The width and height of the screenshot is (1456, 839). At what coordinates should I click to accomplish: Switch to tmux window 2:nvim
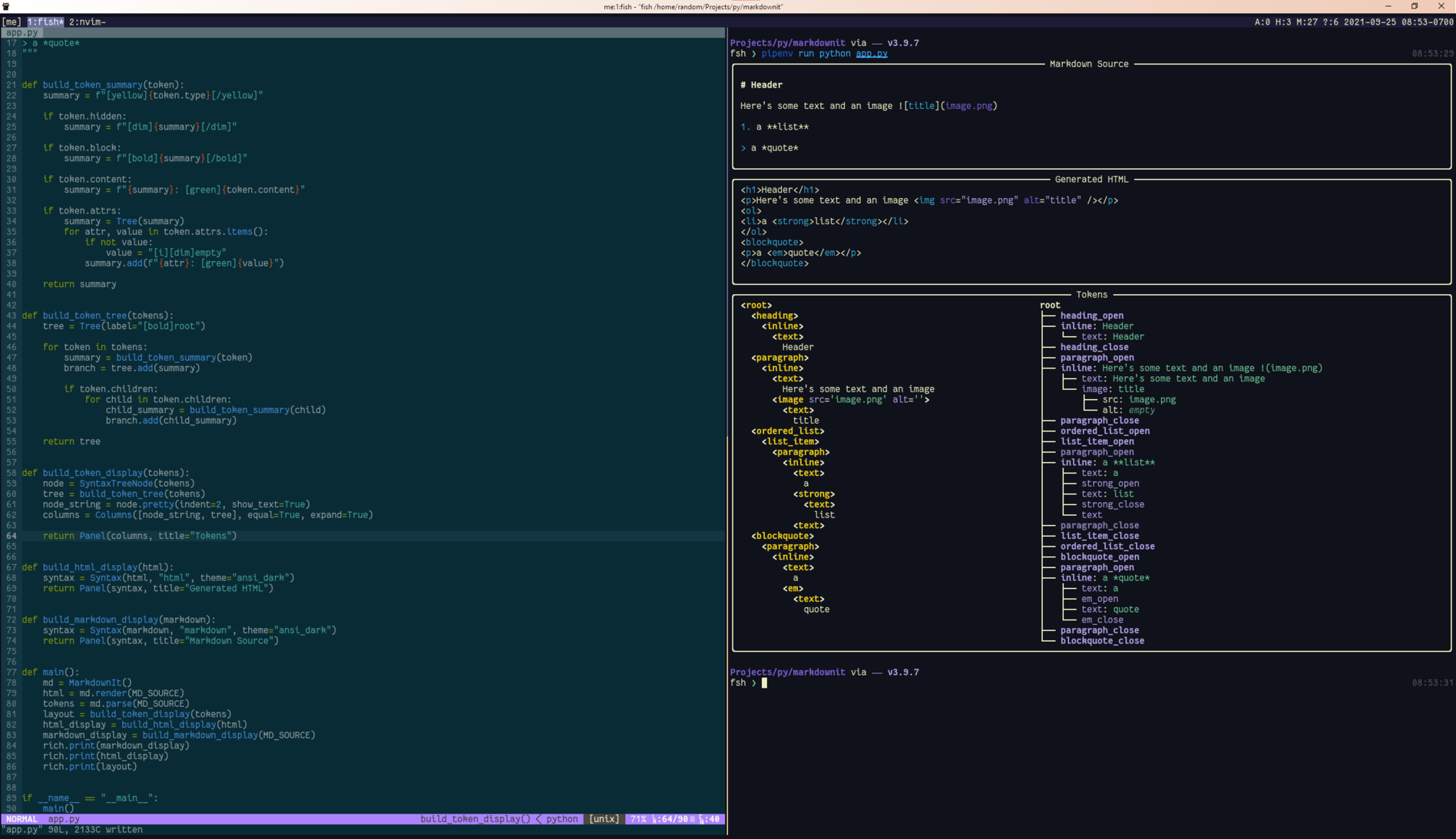88,21
